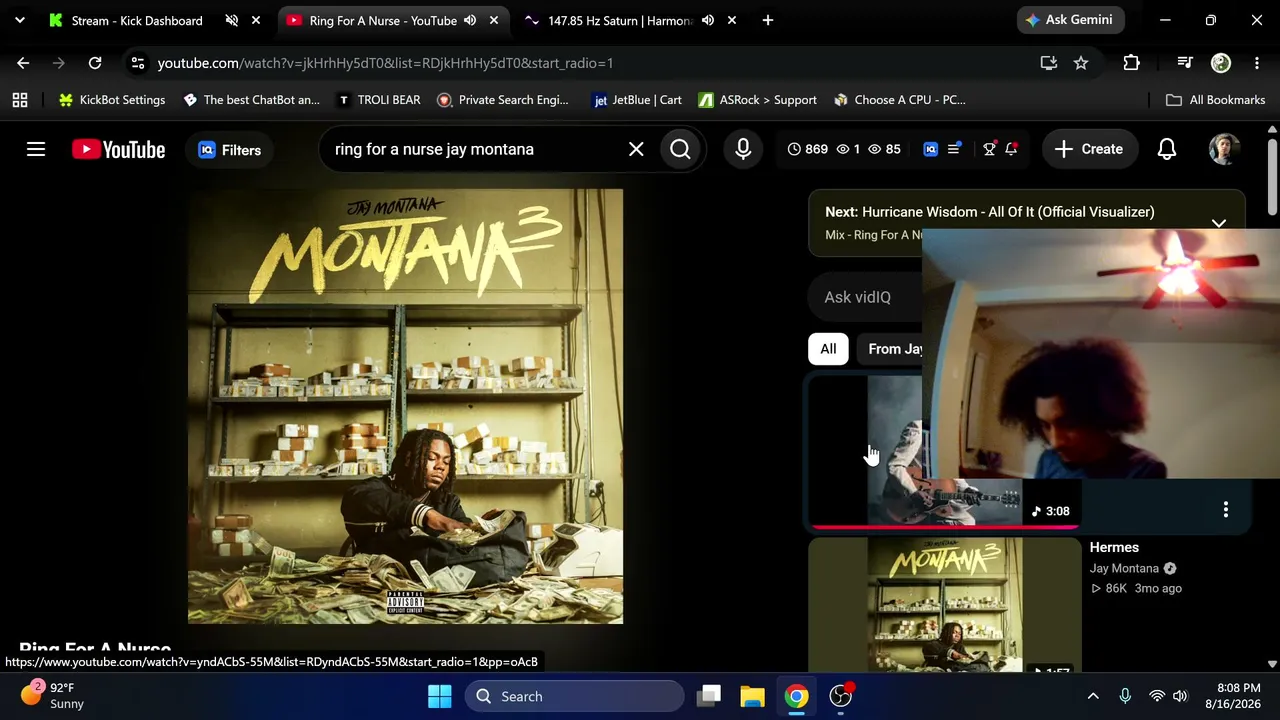Open the tab search dropdown arrow
The image size is (1280, 720).
(20, 20)
